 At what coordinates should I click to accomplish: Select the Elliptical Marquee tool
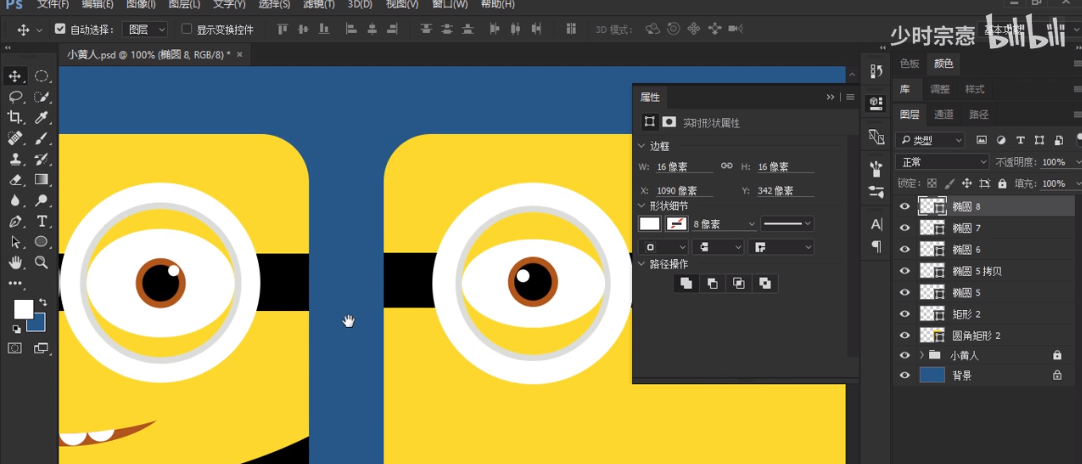coord(41,76)
